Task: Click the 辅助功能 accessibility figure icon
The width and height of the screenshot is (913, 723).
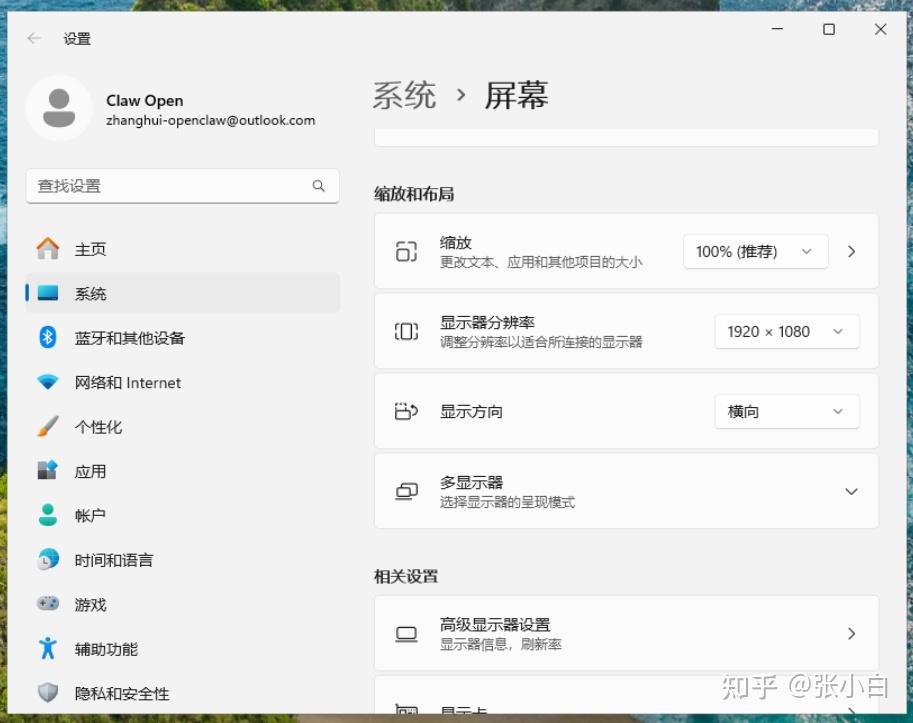Action: point(48,648)
